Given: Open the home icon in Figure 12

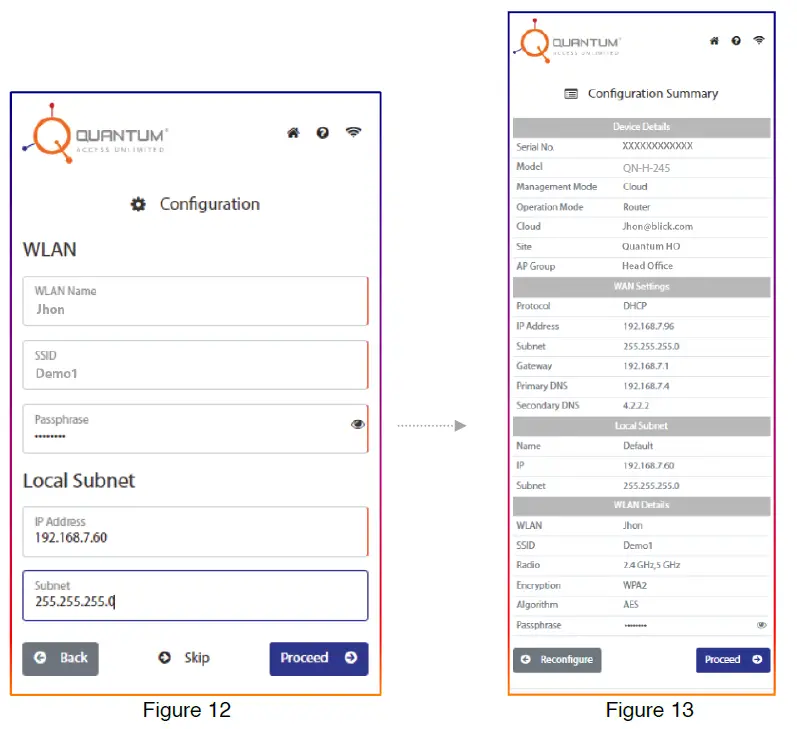Looking at the screenshot, I should pos(293,133).
